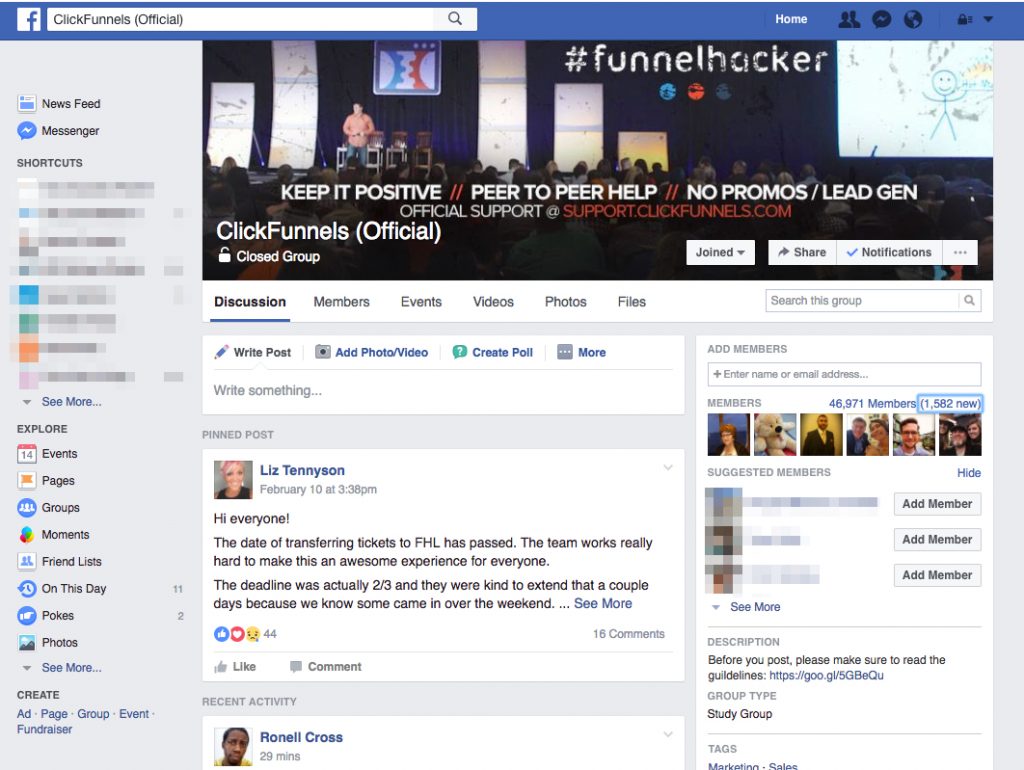Viewport: 1024px width, 770px height.
Task: Toggle group Notifications button
Action: (888, 252)
